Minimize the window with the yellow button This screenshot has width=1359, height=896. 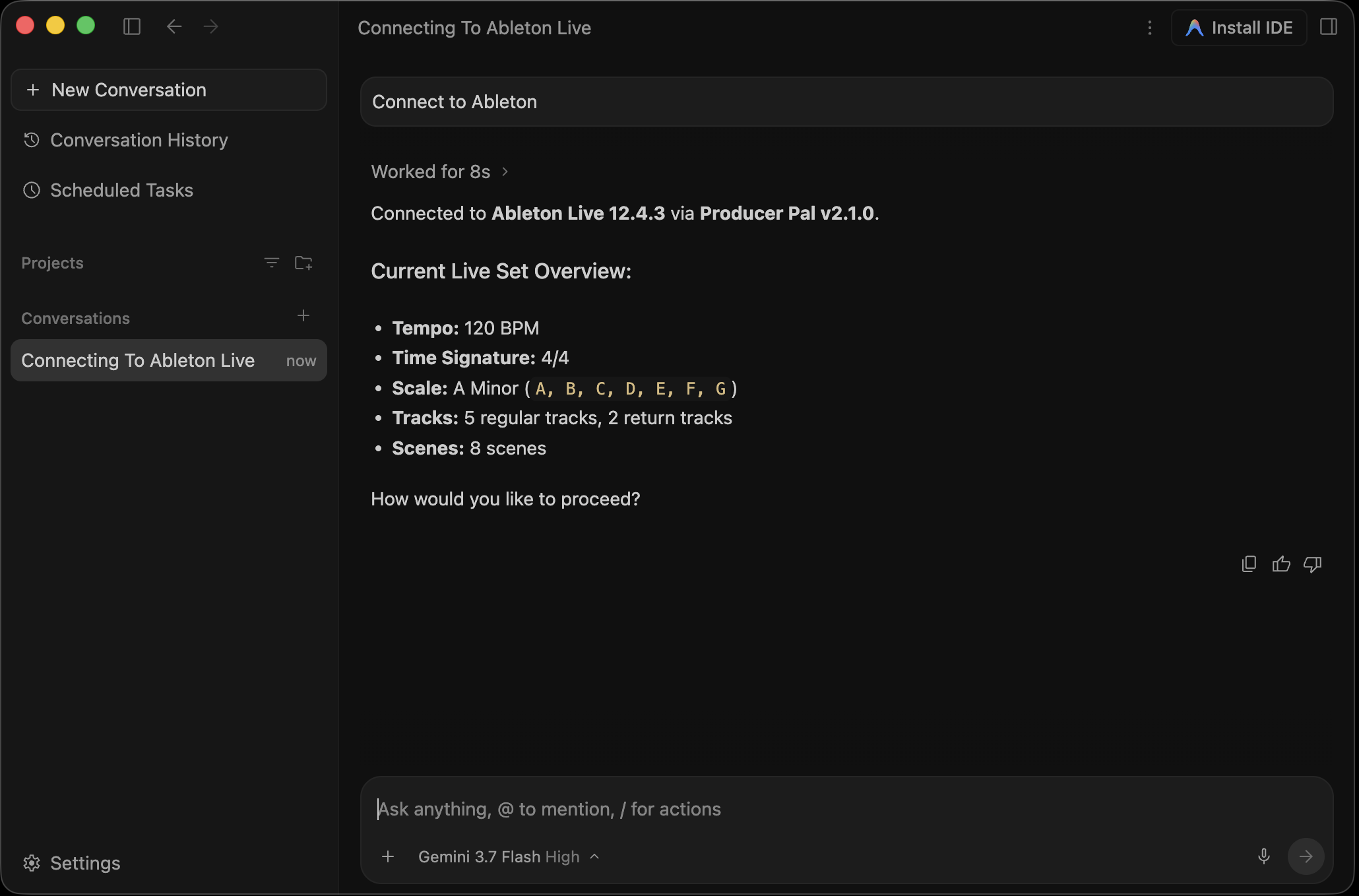tap(55, 26)
